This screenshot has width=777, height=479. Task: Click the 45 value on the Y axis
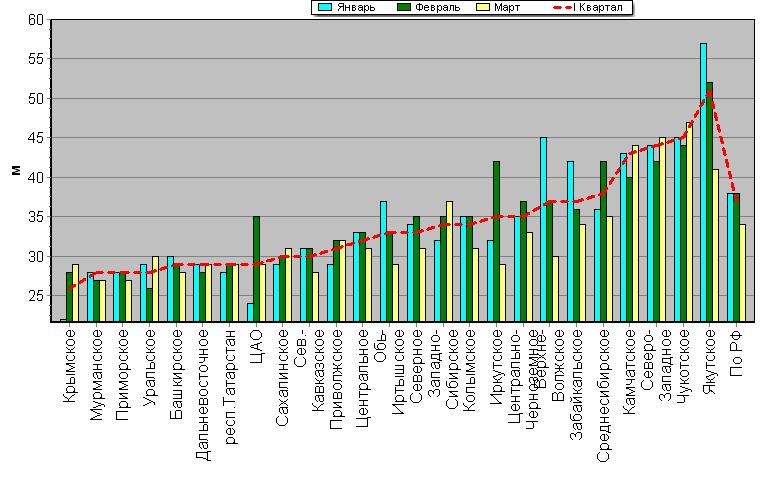pyautogui.click(x=36, y=138)
